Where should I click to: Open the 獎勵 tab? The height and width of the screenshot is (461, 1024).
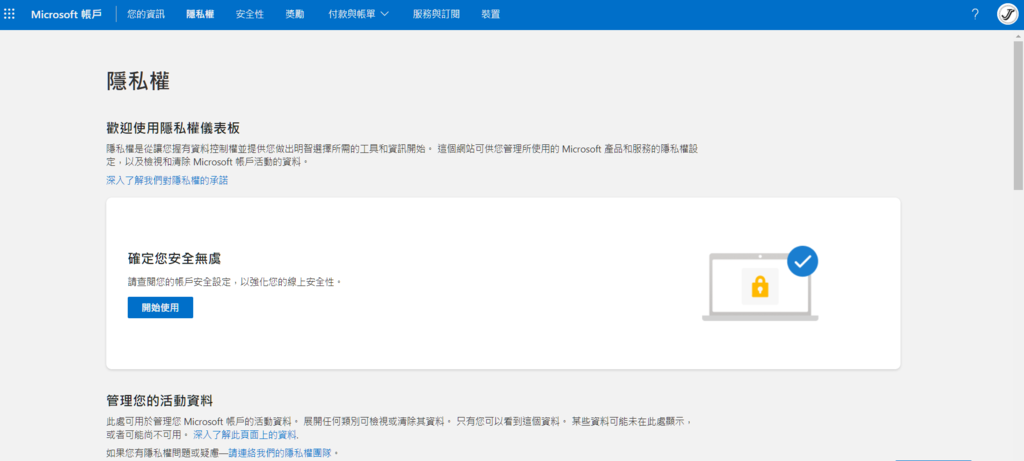coord(295,14)
